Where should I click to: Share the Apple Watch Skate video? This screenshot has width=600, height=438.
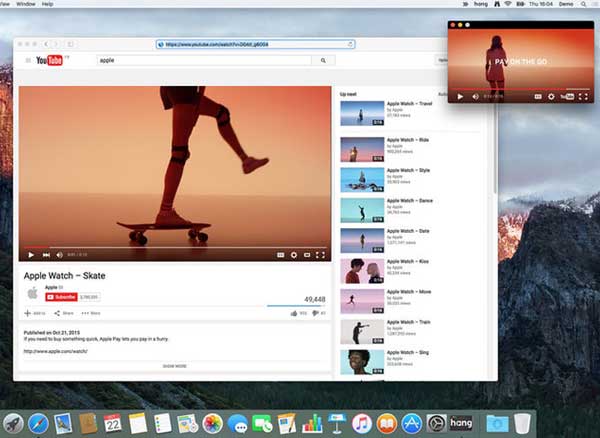pyautogui.click(x=64, y=313)
